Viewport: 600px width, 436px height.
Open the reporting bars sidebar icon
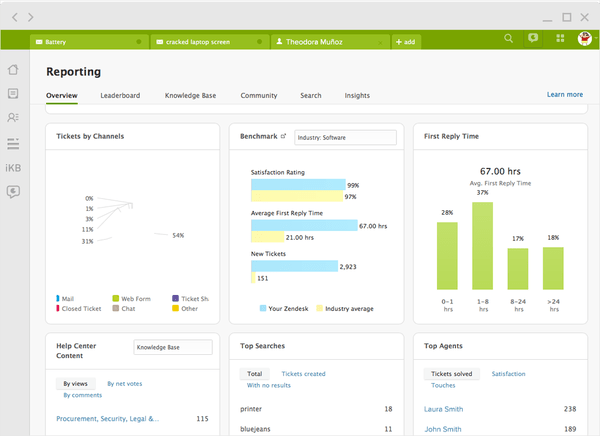(x=13, y=144)
